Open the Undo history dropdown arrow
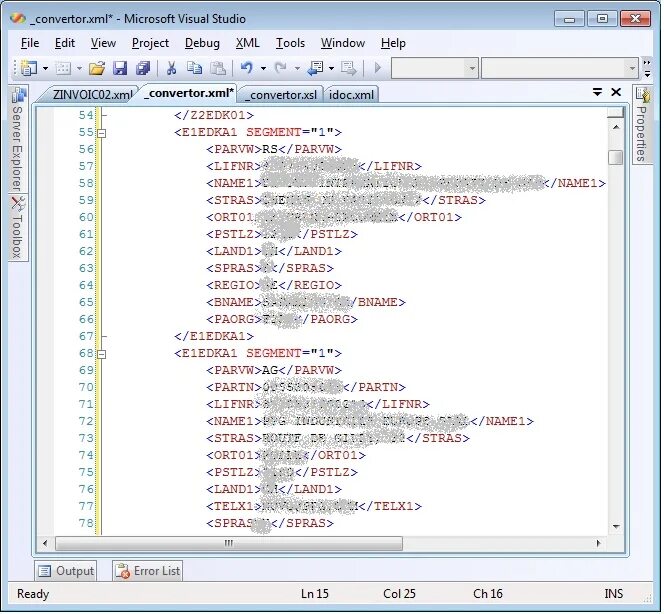Image resolution: width=664 pixels, height=614 pixels. tap(263, 68)
